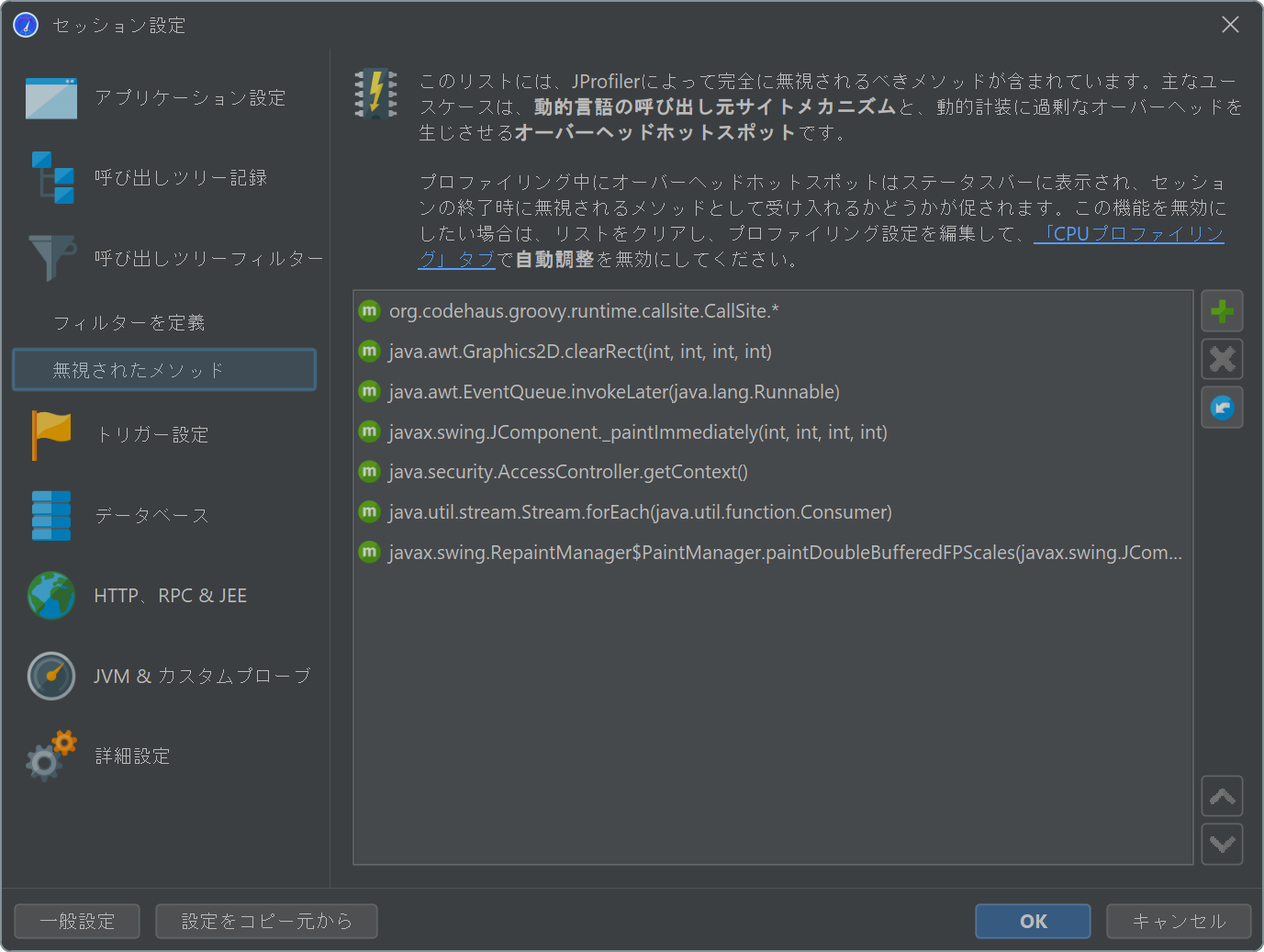The image size is (1264, 952).
Task: Click method icon beside Graphics2D.clearRect entry
Action: [369, 351]
